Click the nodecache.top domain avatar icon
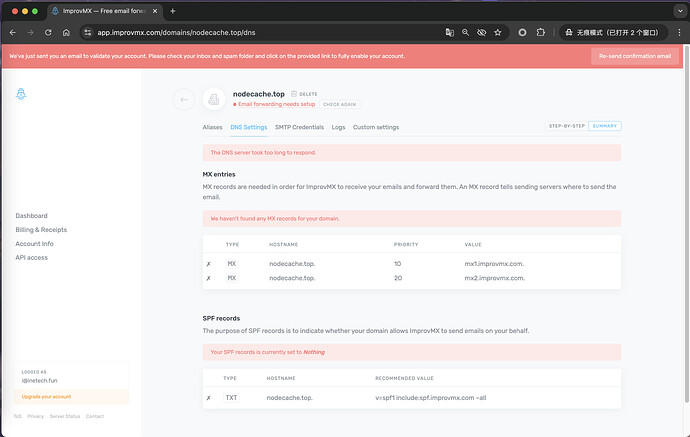Image resolution: width=690 pixels, height=437 pixels. (x=213, y=99)
